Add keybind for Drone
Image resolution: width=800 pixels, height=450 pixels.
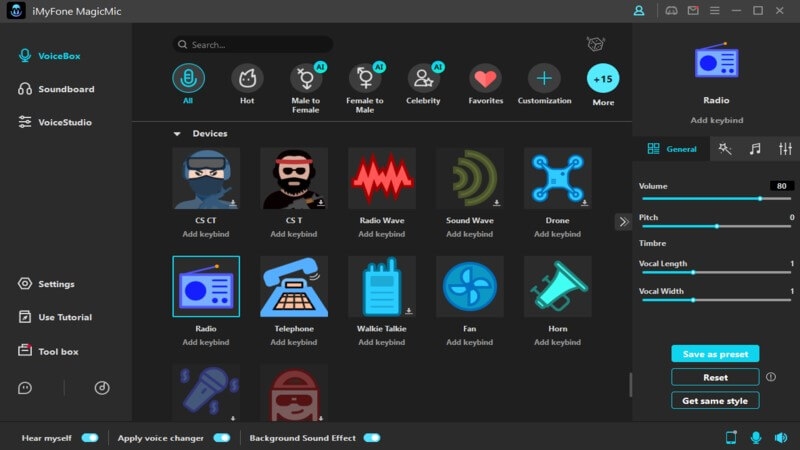pos(558,234)
